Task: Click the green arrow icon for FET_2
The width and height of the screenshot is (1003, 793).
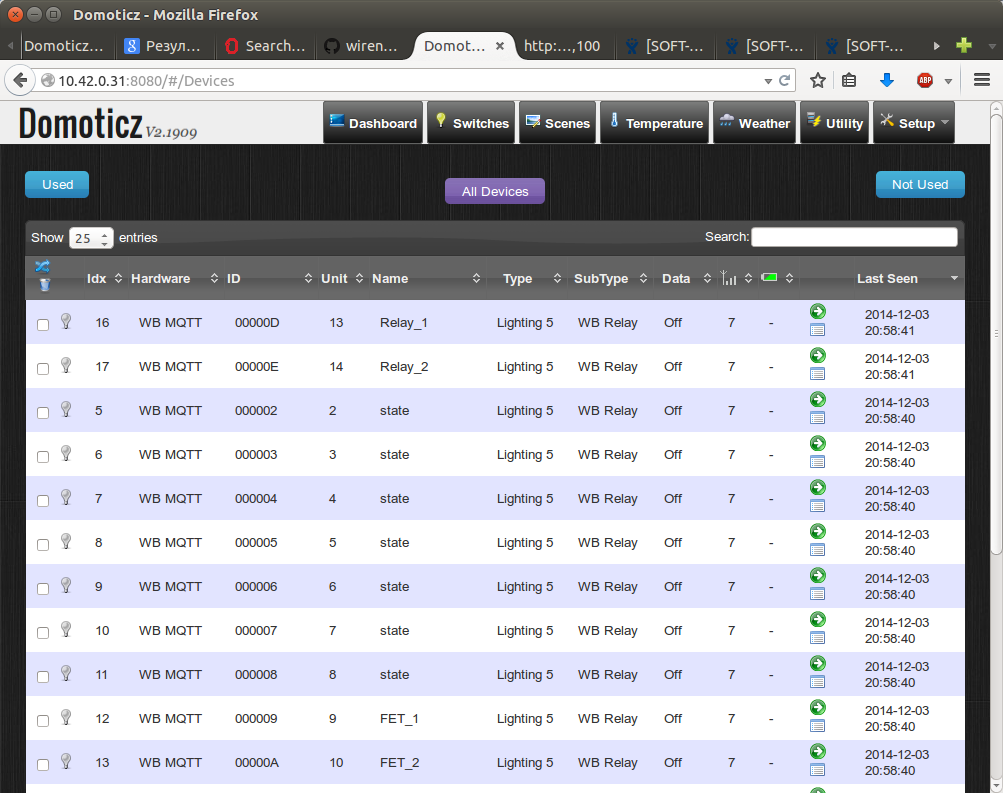Action: click(x=817, y=752)
